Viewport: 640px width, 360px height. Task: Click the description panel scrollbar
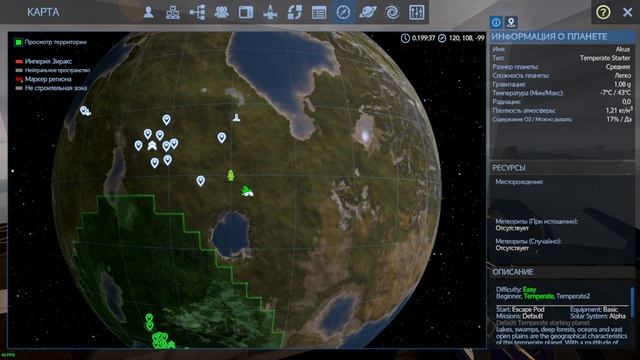(633, 302)
